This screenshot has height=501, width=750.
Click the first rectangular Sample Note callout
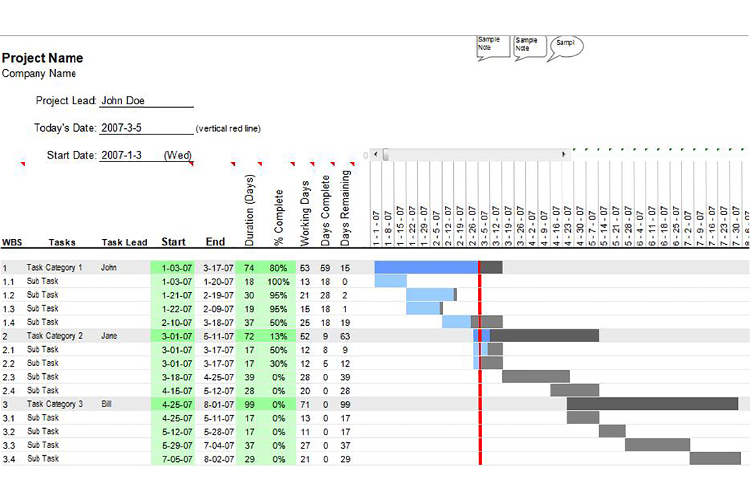pyautogui.click(x=492, y=46)
